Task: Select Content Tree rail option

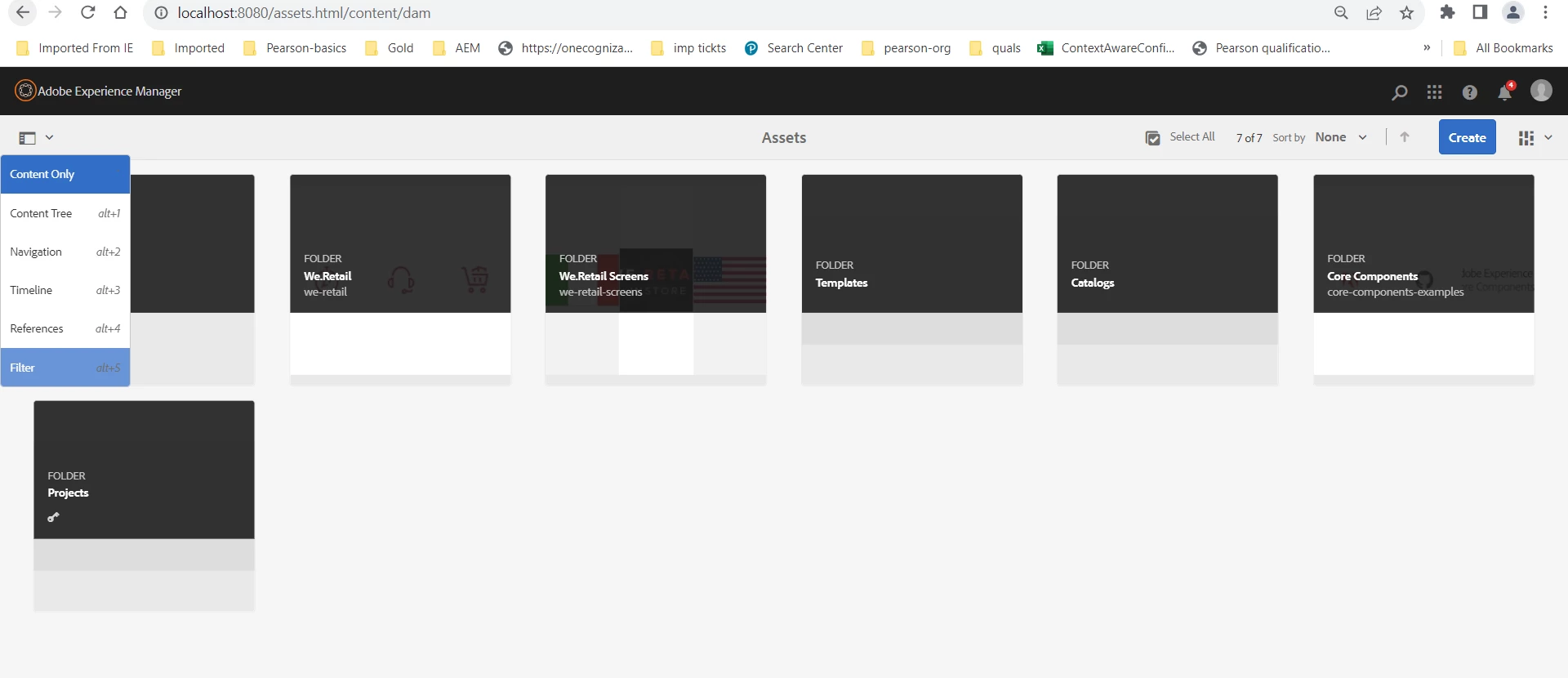Action: click(65, 213)
